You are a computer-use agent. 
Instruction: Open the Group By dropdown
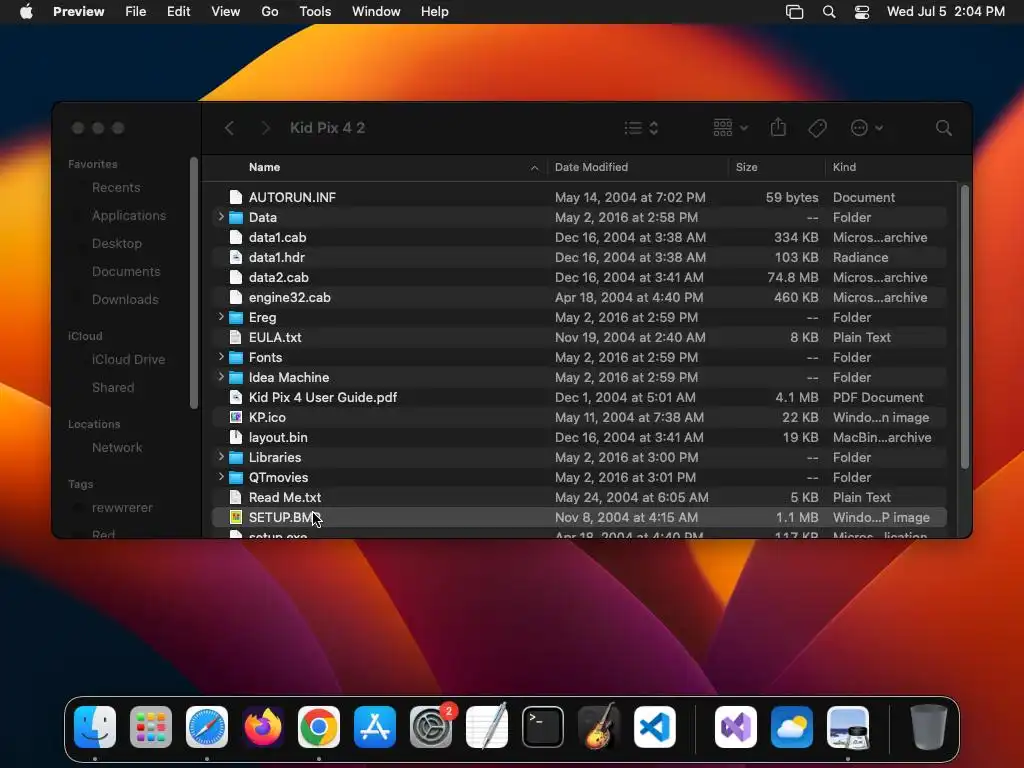click(x=730, y=127)
